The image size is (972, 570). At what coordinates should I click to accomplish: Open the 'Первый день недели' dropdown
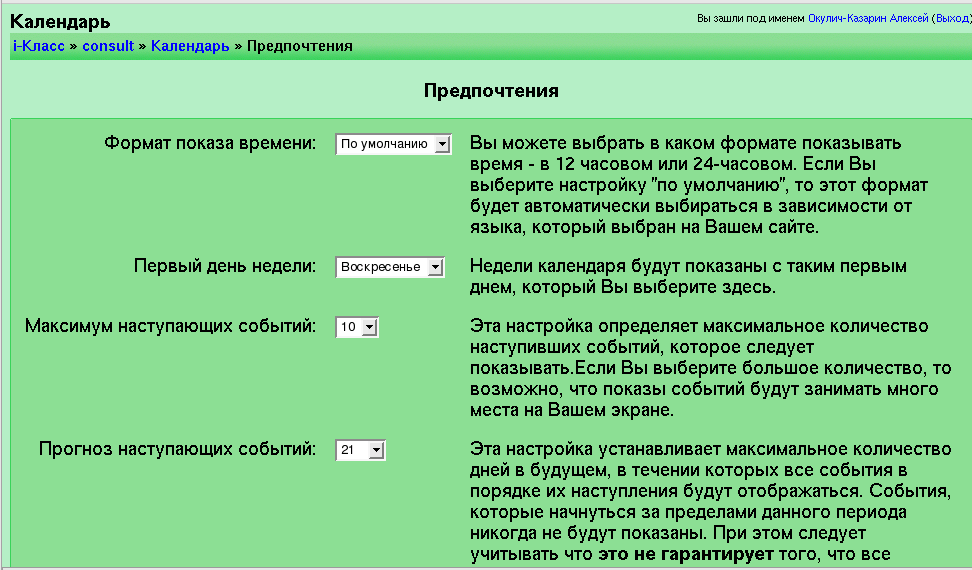coord(389,267)
